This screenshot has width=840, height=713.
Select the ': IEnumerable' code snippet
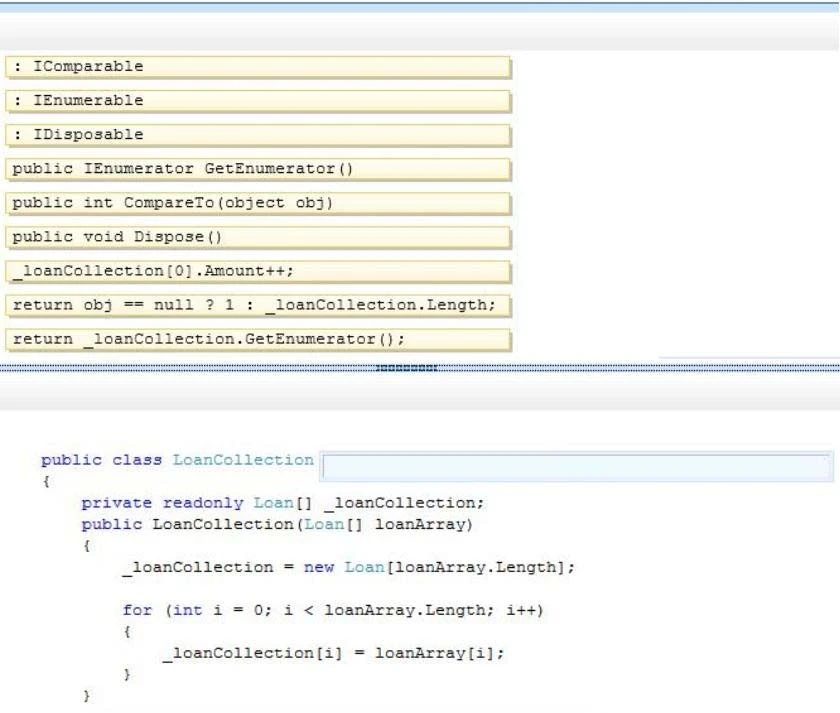(x=258, y=101)
